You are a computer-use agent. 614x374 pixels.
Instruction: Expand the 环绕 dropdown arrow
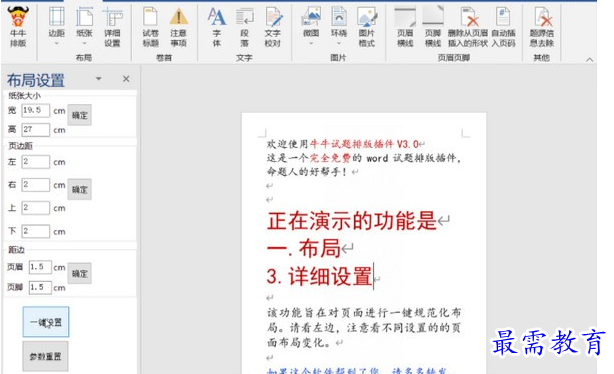pos(339,43)
